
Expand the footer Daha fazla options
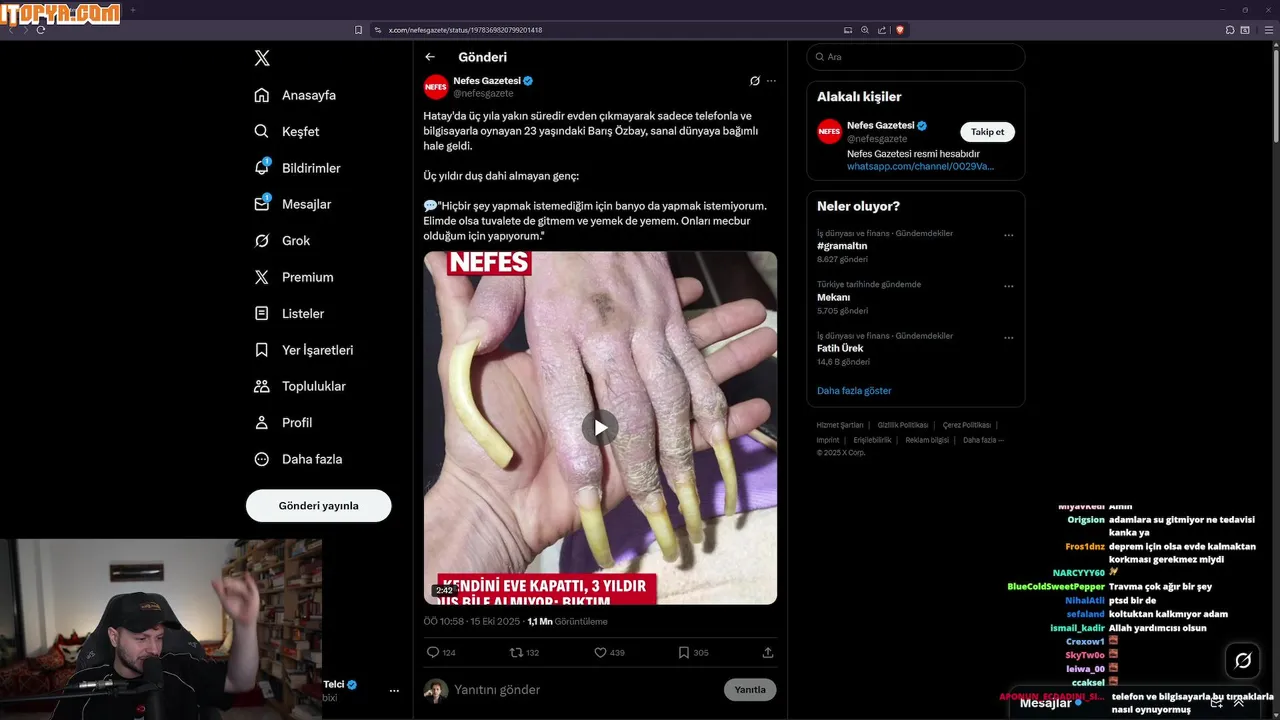(x=983, y=440)
